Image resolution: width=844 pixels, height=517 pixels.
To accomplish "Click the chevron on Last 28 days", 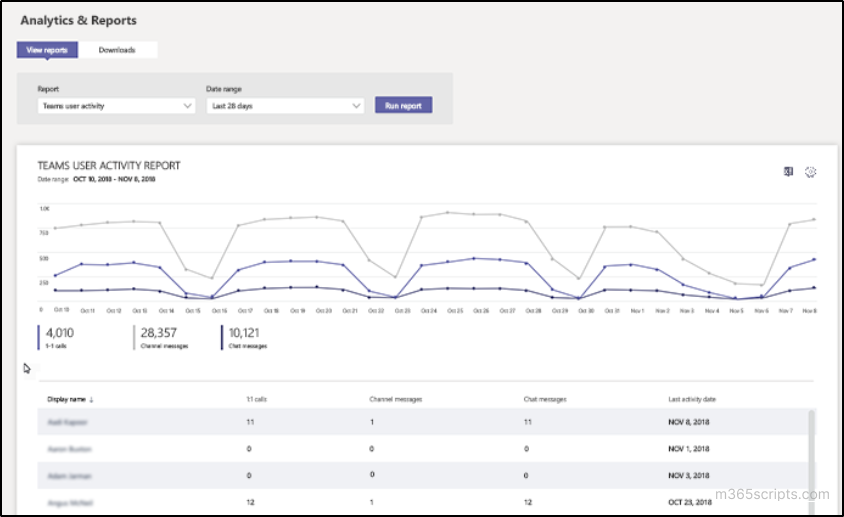I will click(x=356, y=106).
